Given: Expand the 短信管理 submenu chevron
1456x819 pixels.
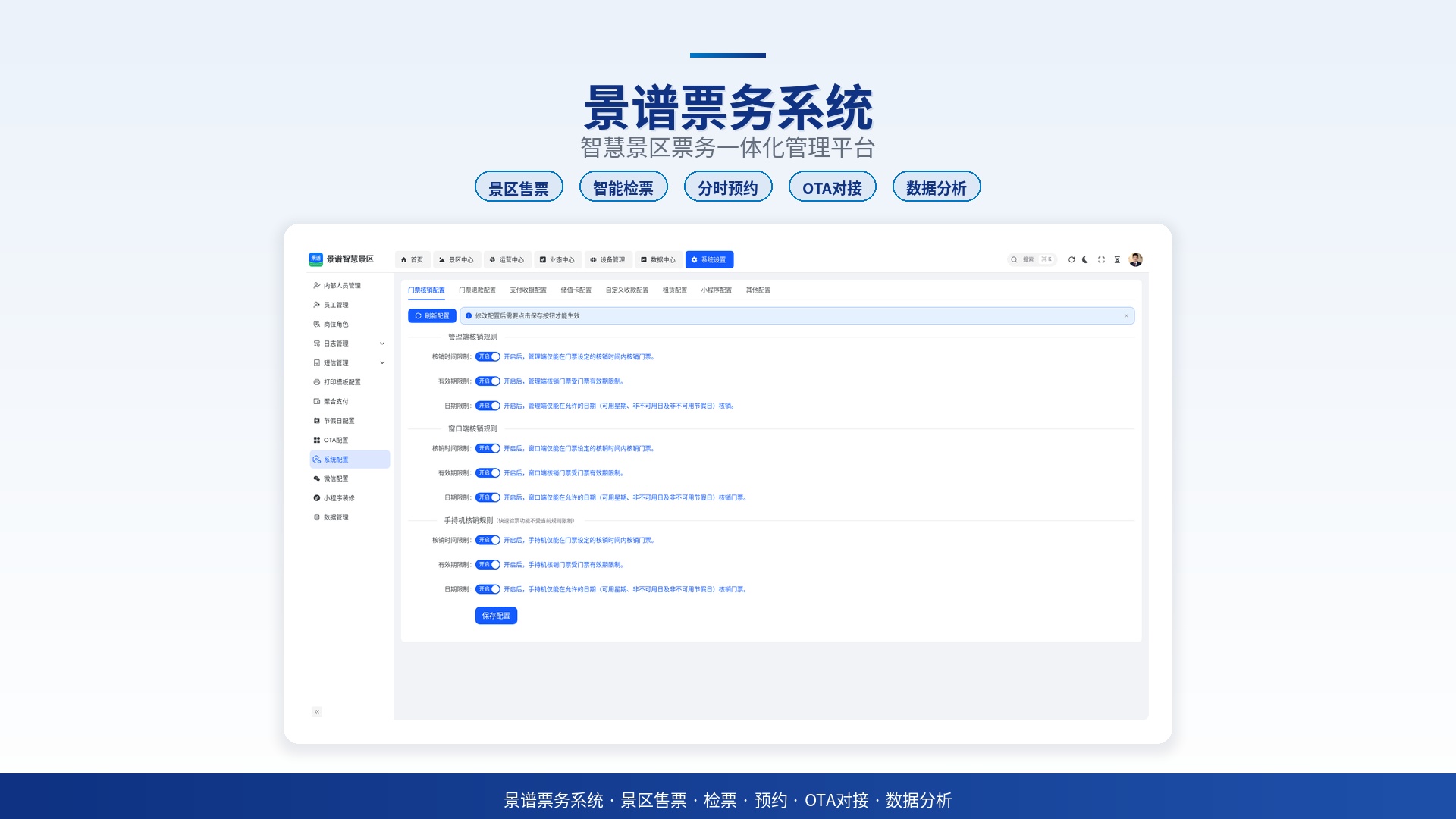Looking at the screenshot, I should 382,363.
